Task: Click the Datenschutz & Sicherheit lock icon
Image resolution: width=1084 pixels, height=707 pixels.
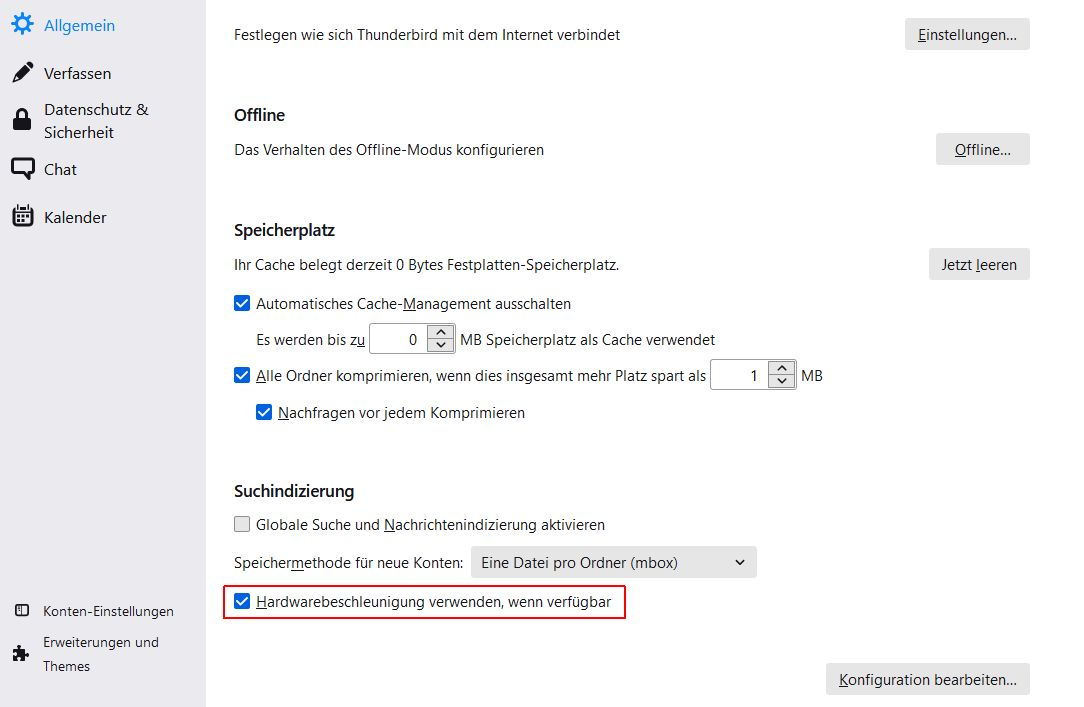Action: [x=22, y=121]
